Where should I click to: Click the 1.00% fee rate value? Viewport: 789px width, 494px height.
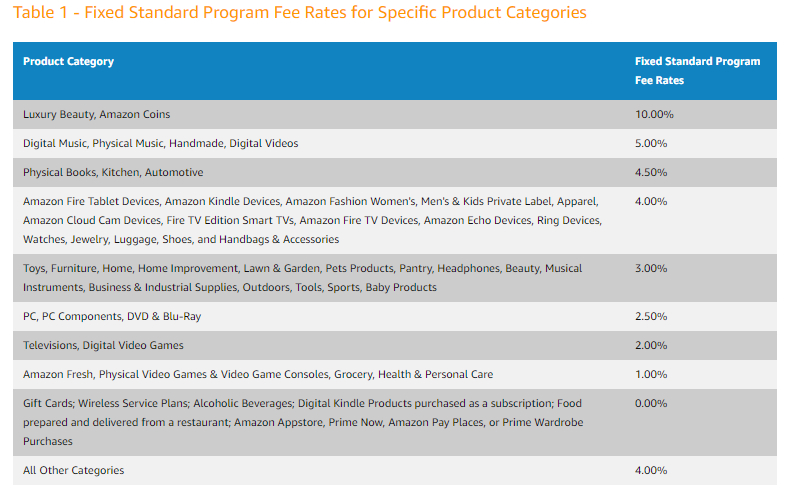click(x=651, y=374)
